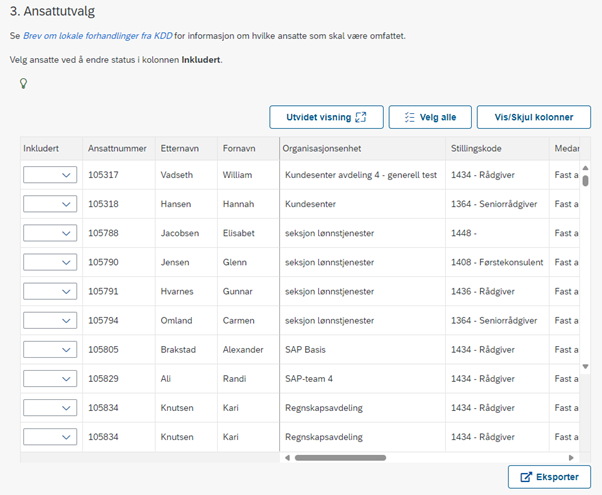Click the horizontal scrollbar thumb
Viewport: 602px width, 495px height.
[340, 458]
